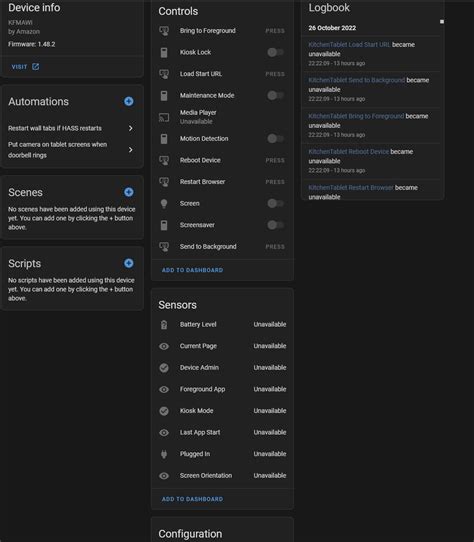Open doorbell camera automation chevron

(130, 150)
